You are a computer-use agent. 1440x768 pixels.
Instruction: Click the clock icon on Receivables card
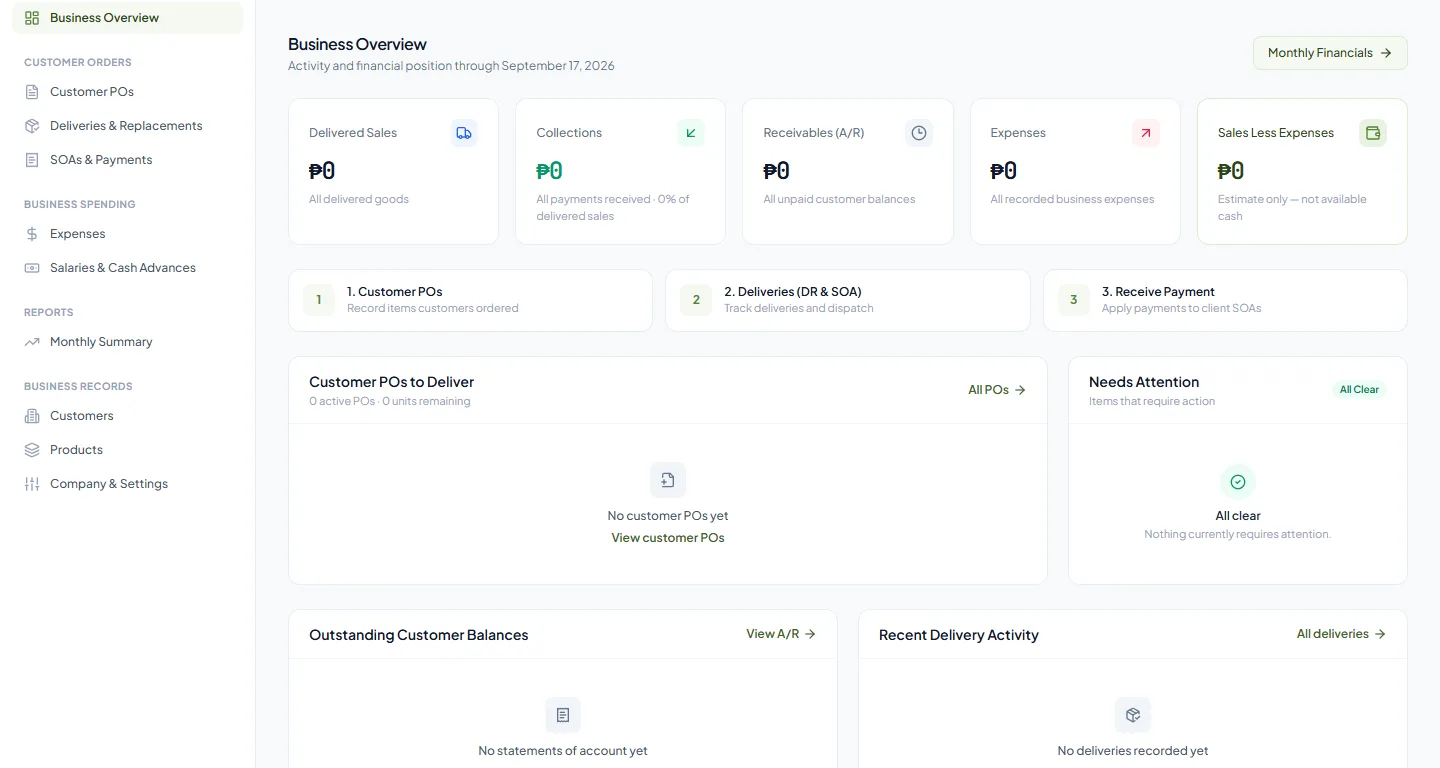tap(919, 133)
